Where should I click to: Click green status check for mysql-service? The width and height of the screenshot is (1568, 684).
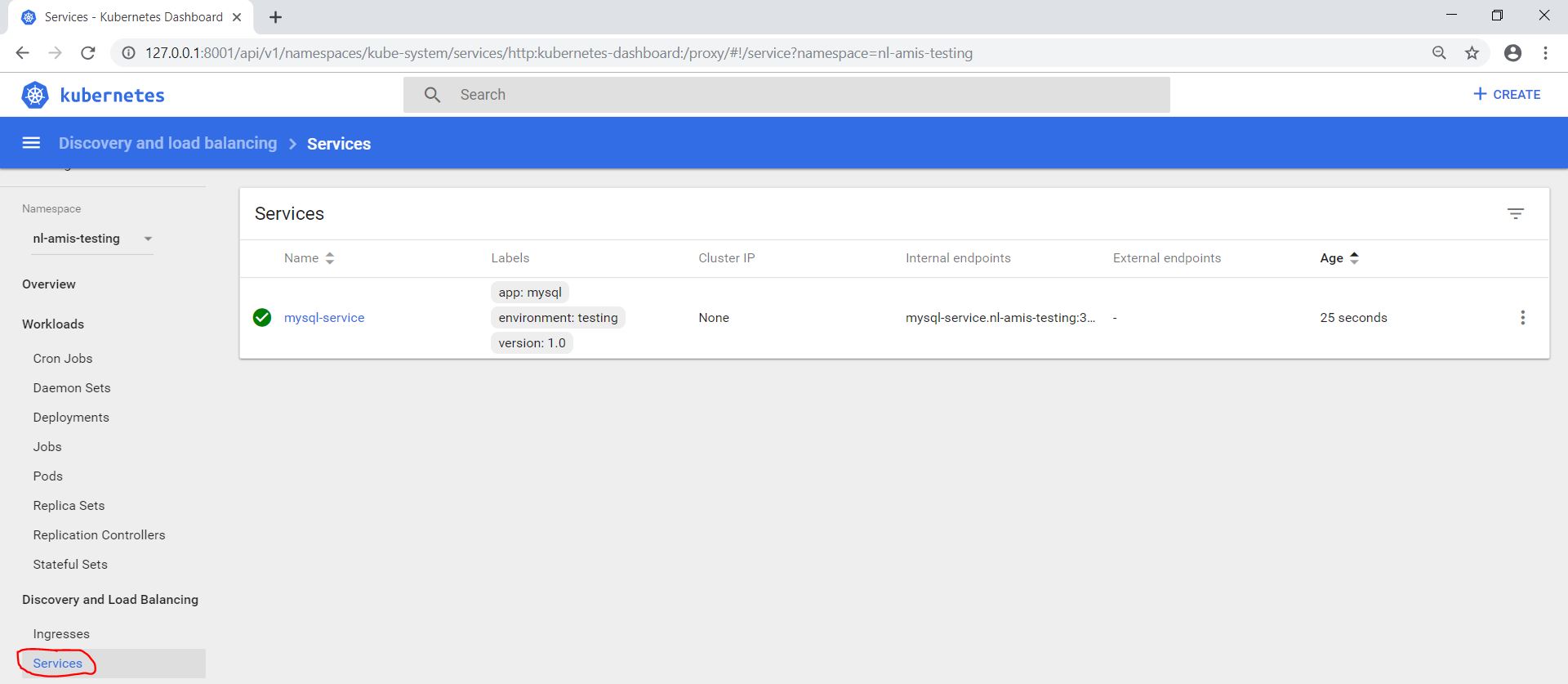pos(262,318)
